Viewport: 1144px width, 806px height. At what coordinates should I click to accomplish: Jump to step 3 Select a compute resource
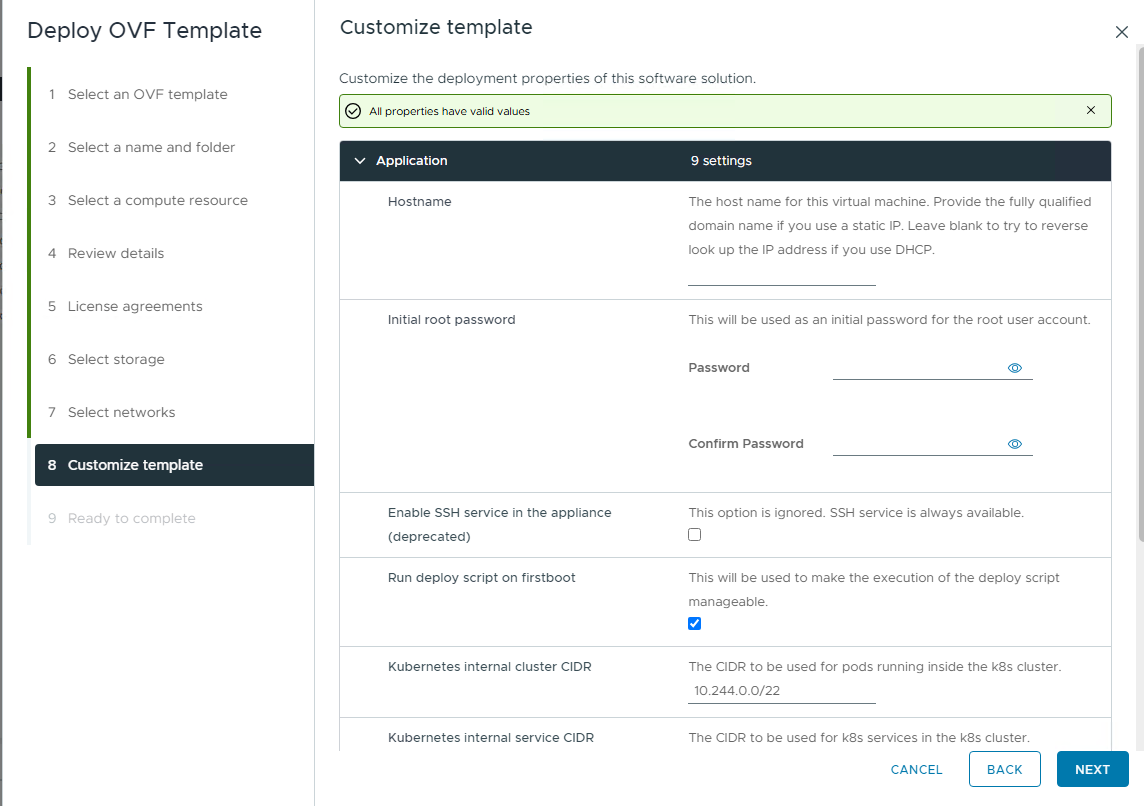coord(157,200)
